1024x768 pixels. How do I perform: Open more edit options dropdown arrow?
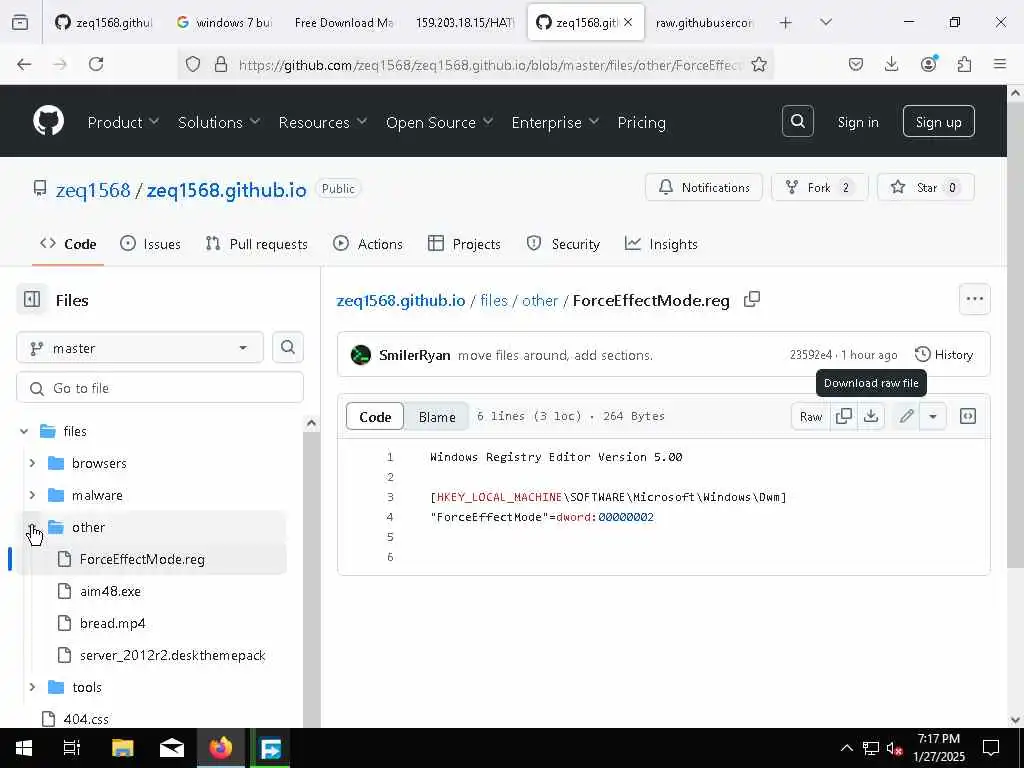[x=933, y=416]
